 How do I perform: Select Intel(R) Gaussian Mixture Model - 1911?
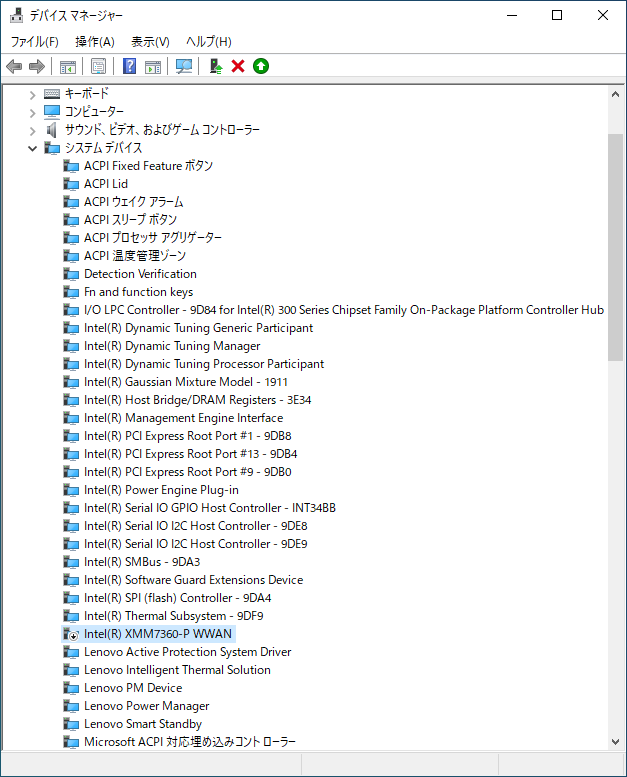(186, 382)
